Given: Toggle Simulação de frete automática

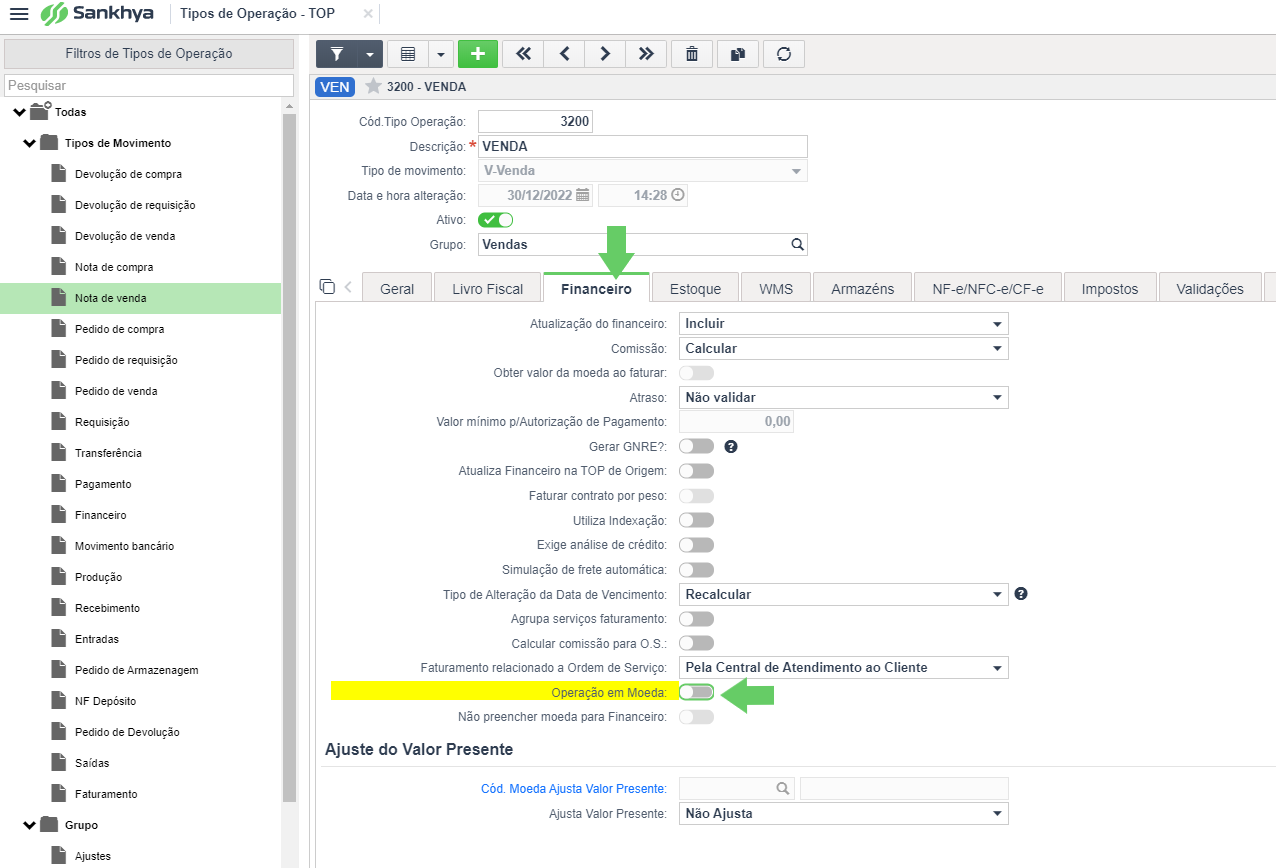Looking at the screenshot, I should click(x=697, y=570).
